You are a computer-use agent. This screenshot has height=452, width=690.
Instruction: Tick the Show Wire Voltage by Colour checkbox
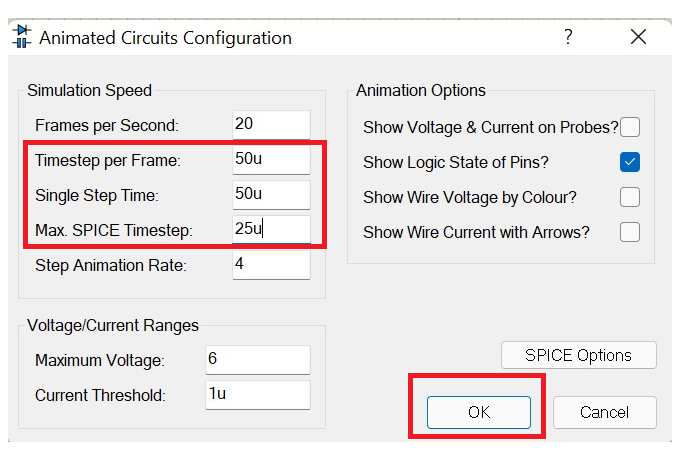click(630, 197)
